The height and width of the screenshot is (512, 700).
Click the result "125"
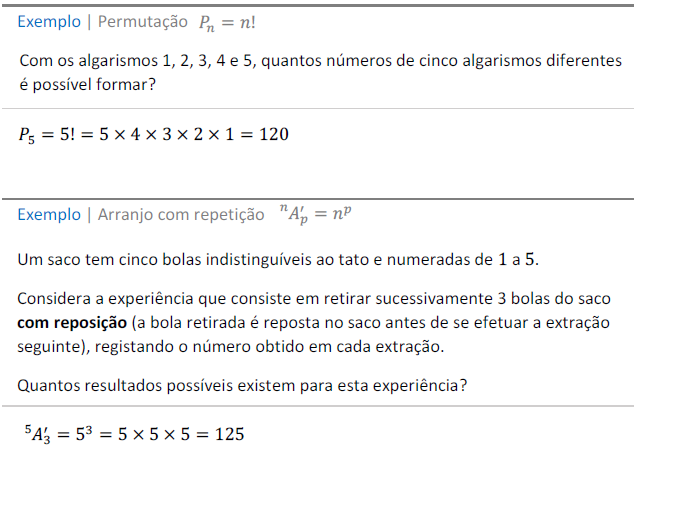[x=230, y=434]
